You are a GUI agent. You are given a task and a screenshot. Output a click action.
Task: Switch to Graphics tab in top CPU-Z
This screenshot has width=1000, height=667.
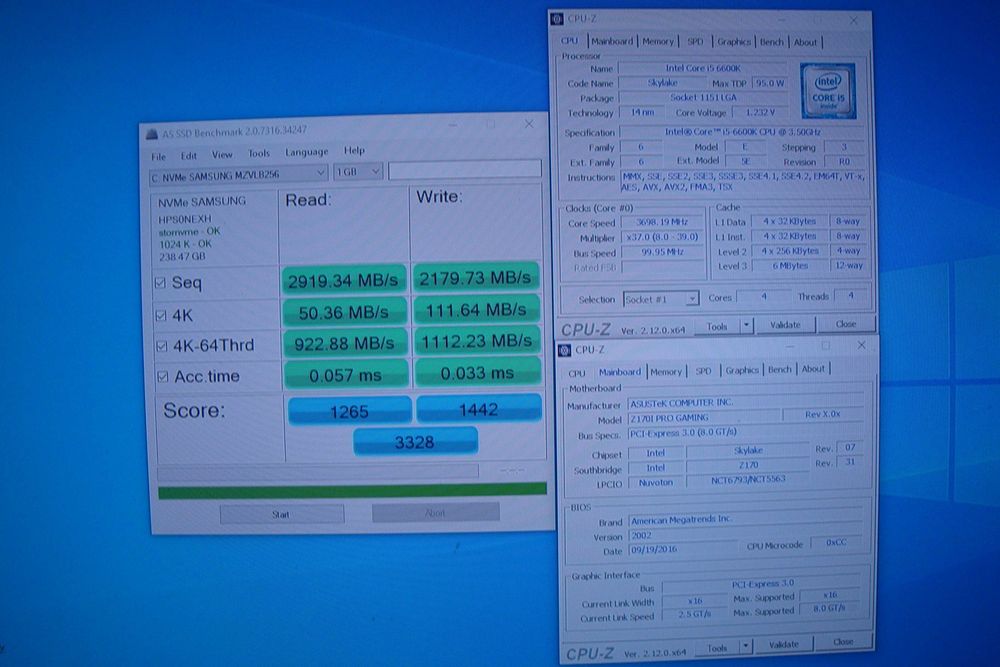point(734,41)
